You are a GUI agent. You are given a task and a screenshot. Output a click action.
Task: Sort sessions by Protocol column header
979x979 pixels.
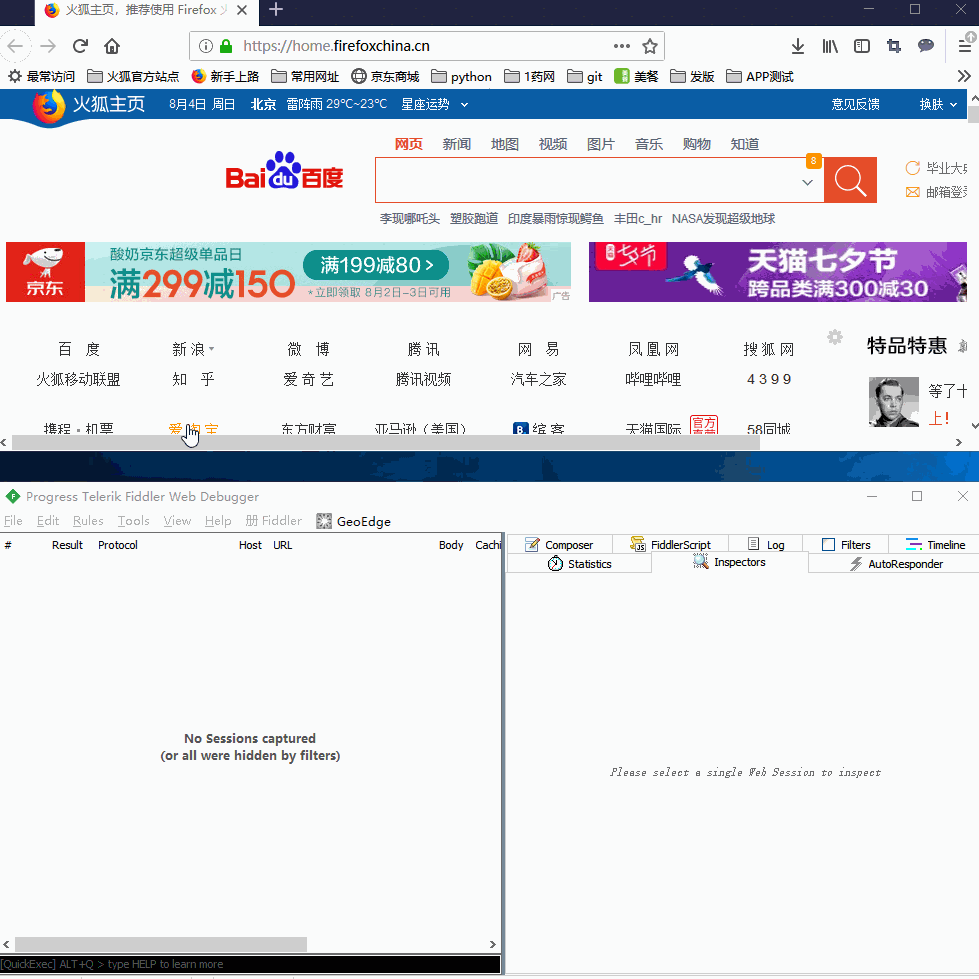click(x=117, y=545)
